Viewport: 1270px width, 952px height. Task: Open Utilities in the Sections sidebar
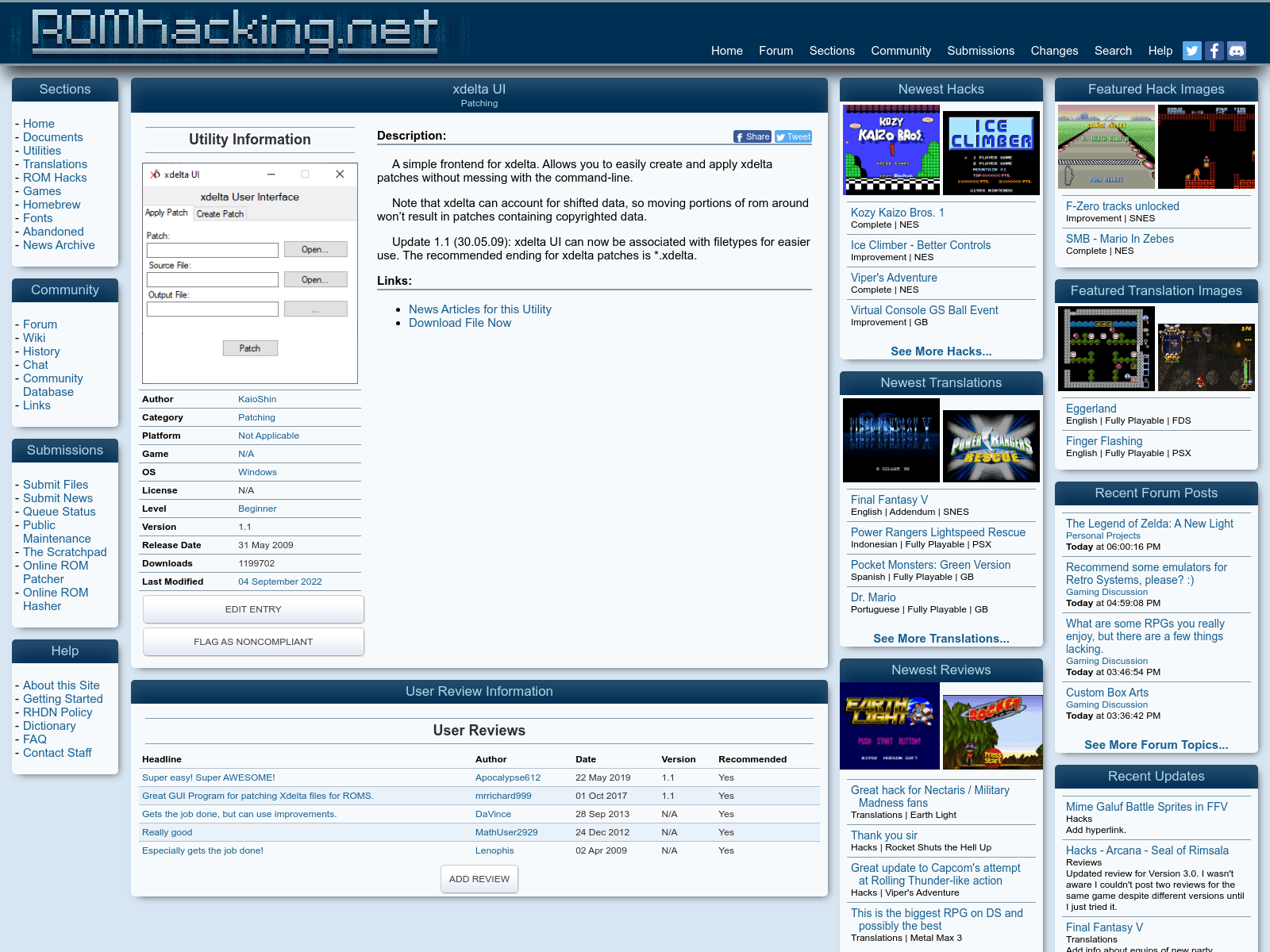42,151
